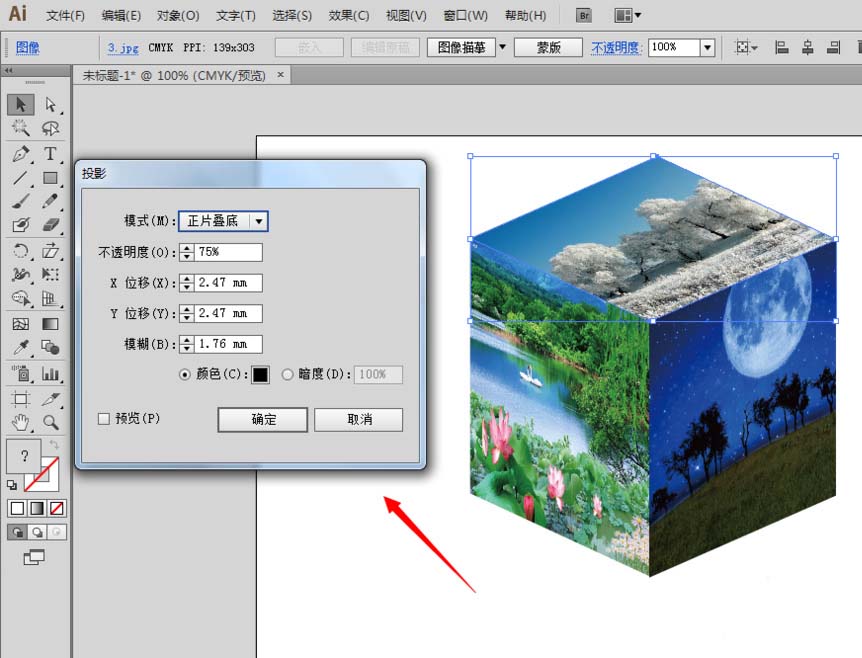This screenshot has width=862, height=658.
Task: Open the 图像描摹 dropdown arrow
Action: (x=502, y=47)
